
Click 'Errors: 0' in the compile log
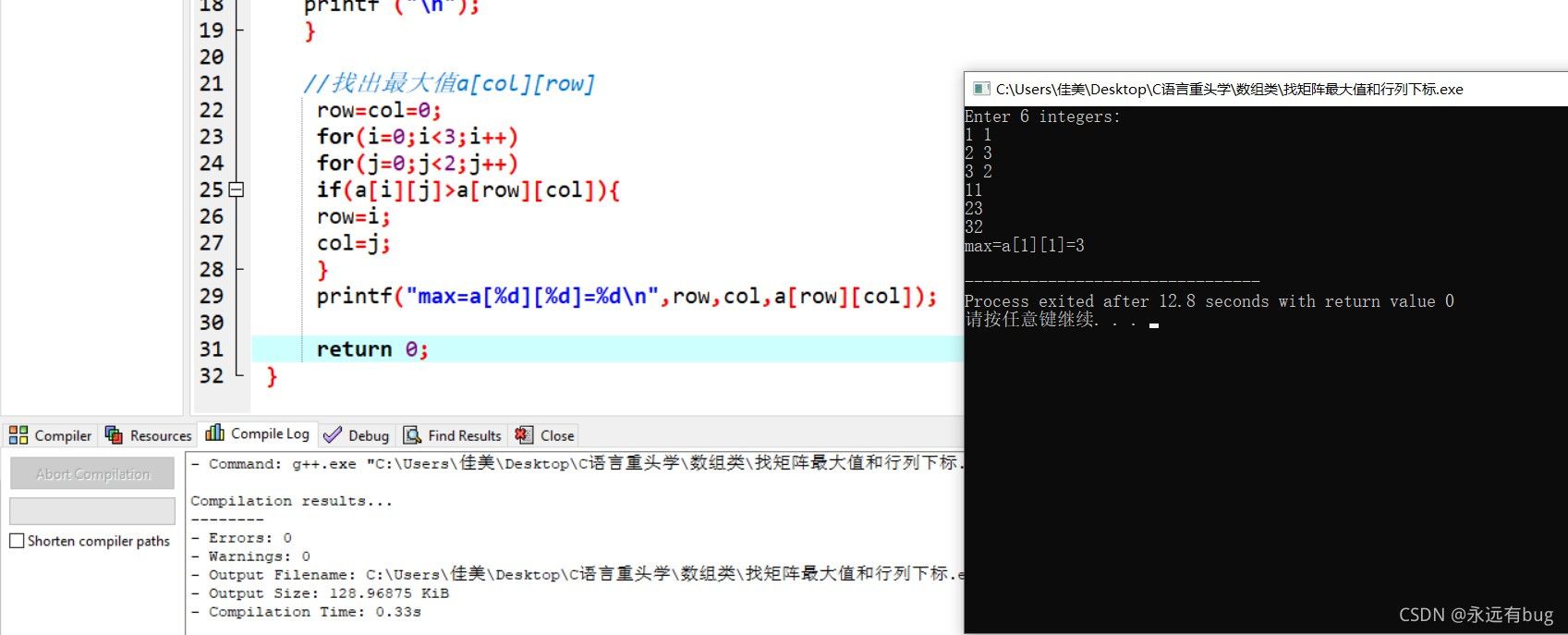(241, 538)
